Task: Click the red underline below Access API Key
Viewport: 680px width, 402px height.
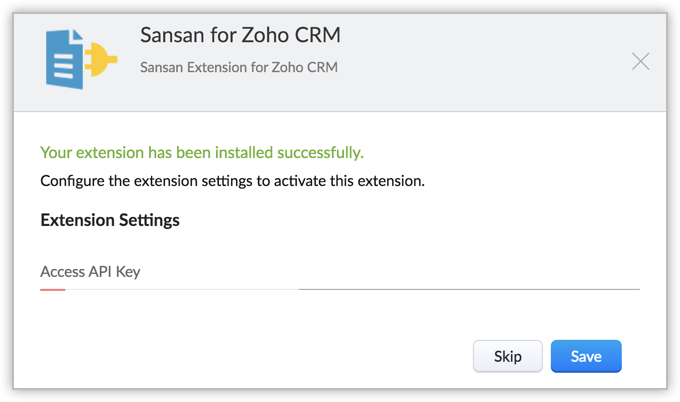Action: pos(52,289)
